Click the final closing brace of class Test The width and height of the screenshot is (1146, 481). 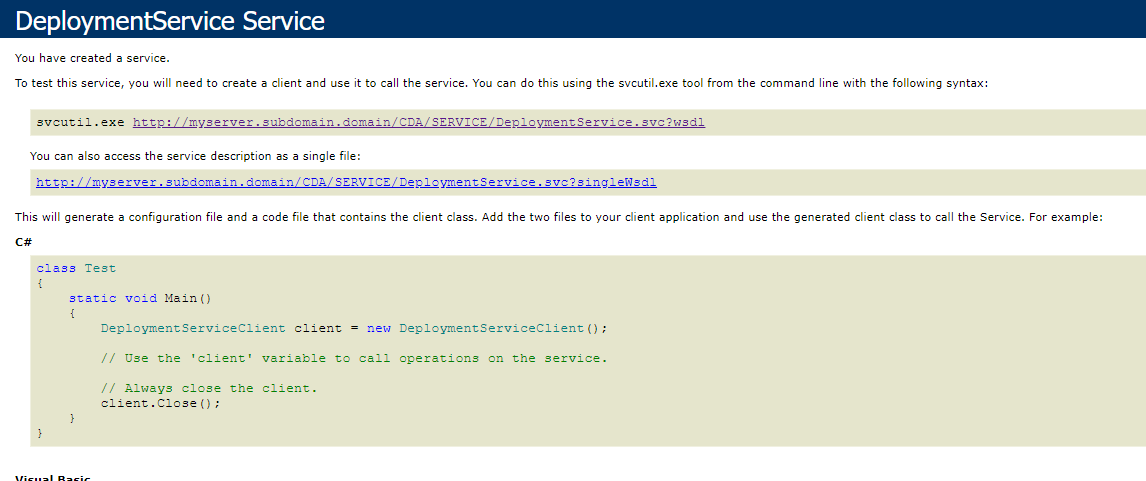tap(40, 433)
